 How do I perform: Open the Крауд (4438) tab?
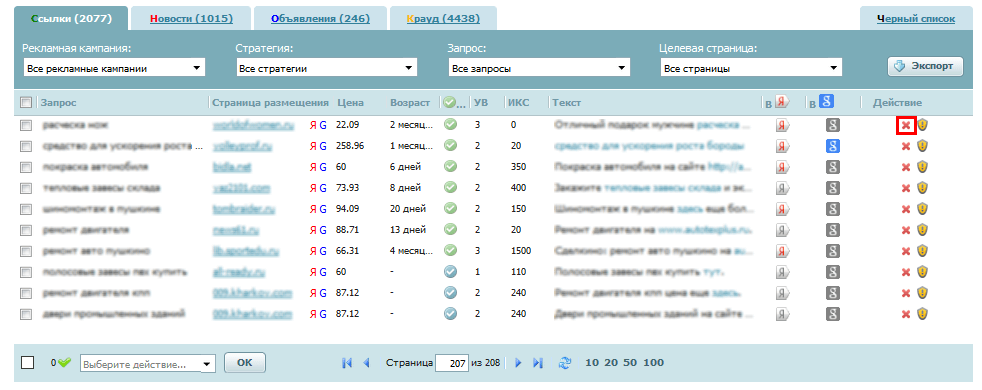point(443,19)
